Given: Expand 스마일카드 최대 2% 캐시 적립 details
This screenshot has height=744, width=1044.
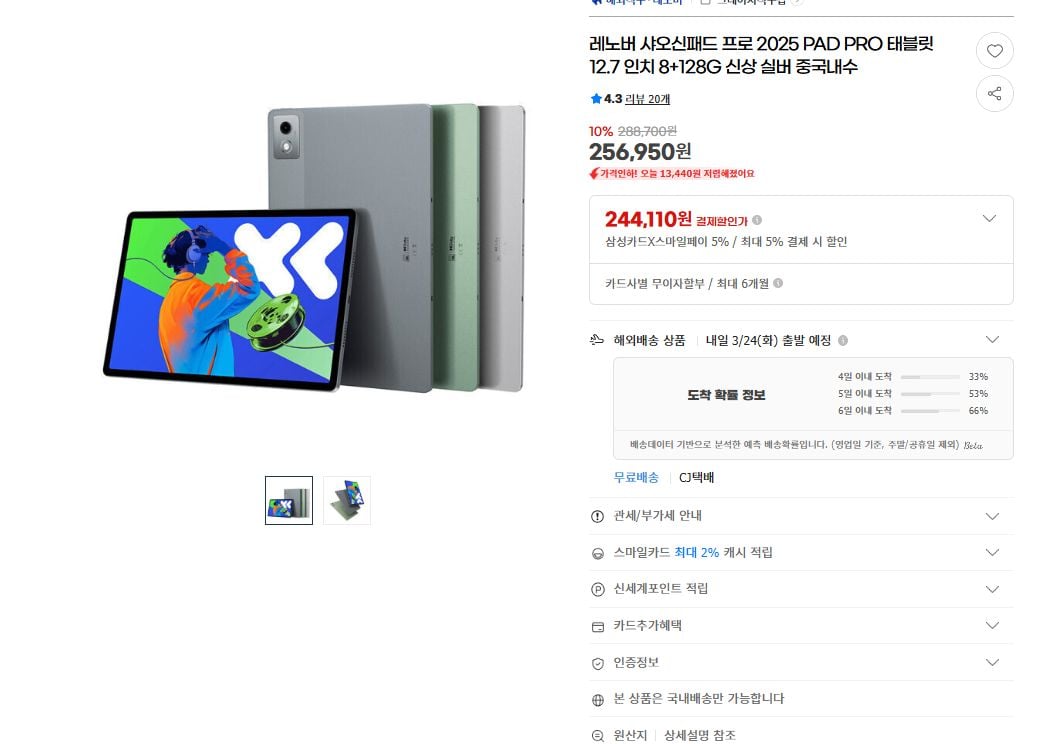Looking at the screenshot, I should click(x=992, y=552).
